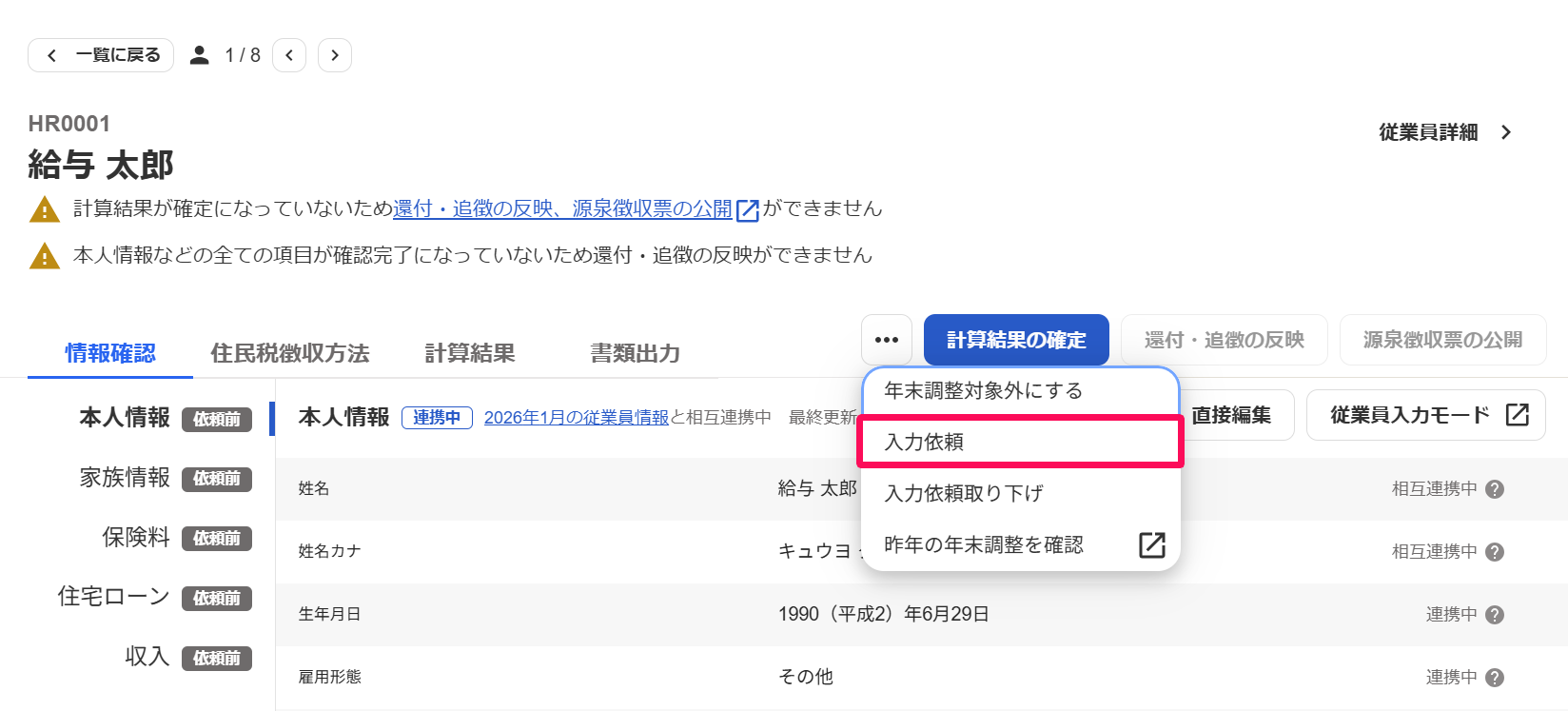Viewport: 1568px width, 711px height.
Task: Click 依頼前 badge next to 収入
Action: click(217, 659)
